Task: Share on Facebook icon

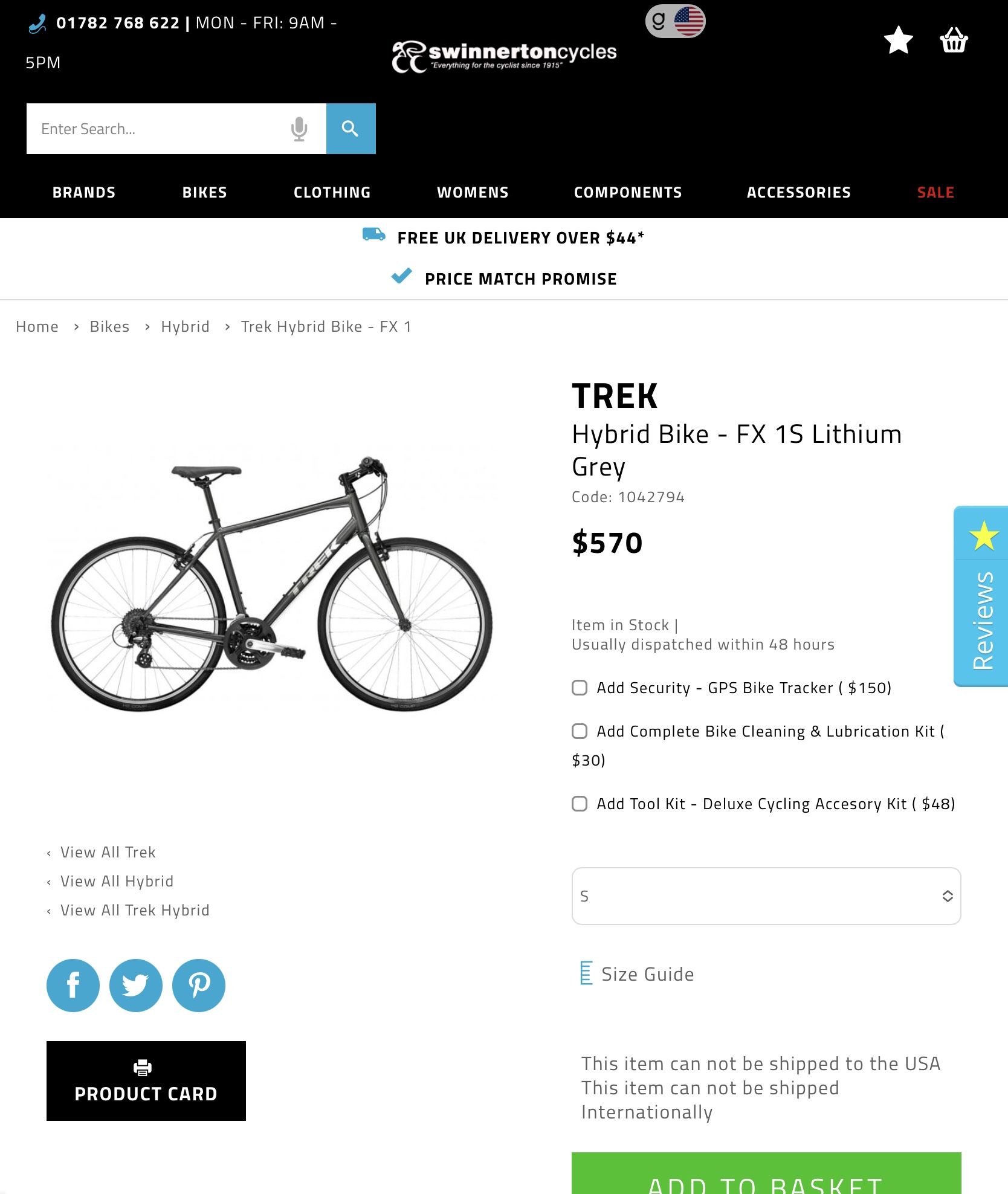Action: tap(73, 986)
